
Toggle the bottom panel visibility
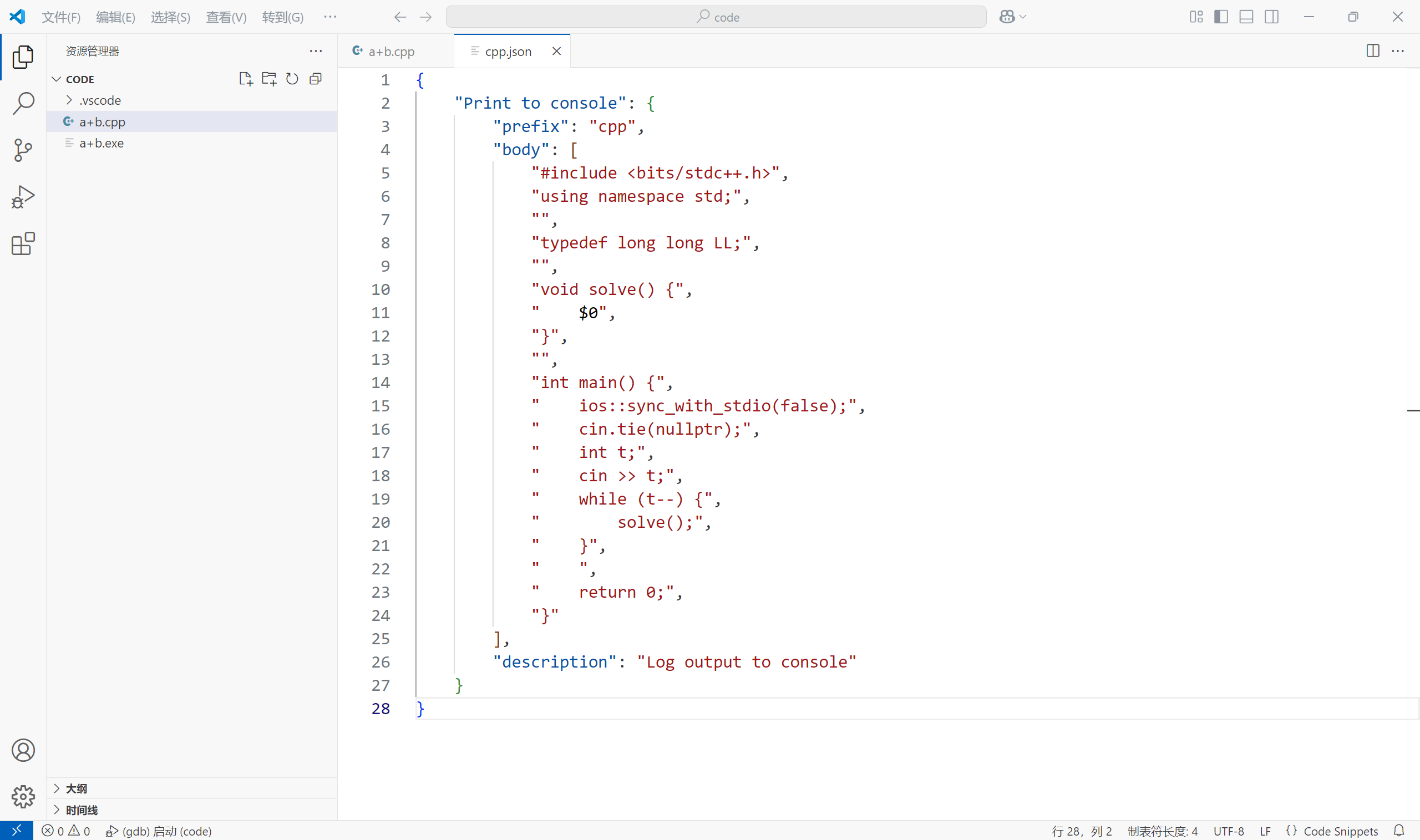point(1246,17)
